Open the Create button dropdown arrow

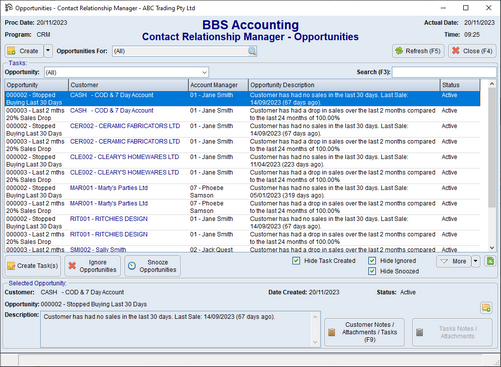tap(48, 51)
